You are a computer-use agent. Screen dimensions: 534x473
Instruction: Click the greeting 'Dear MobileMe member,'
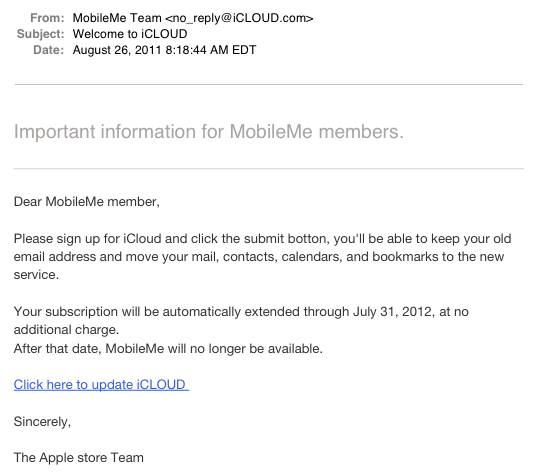tap(87, 202)
